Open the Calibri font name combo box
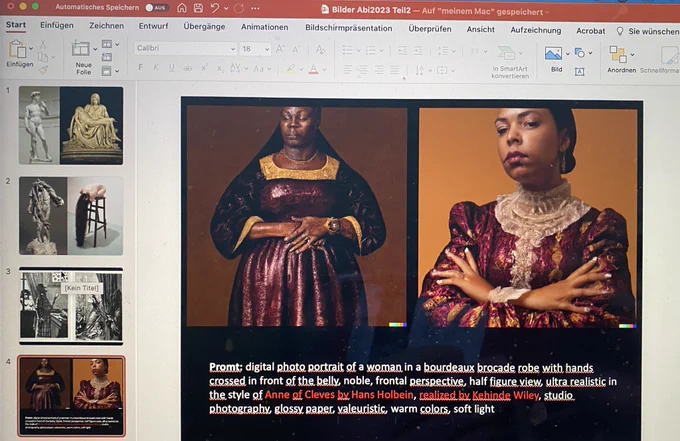This screenshot has width=680, height=441. (x=185, y=48)
